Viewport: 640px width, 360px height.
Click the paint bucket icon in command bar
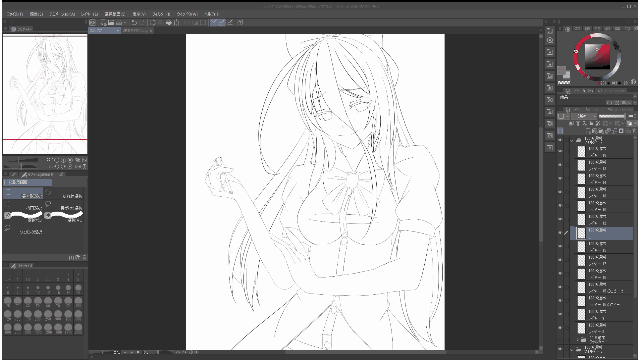[168, 22]
